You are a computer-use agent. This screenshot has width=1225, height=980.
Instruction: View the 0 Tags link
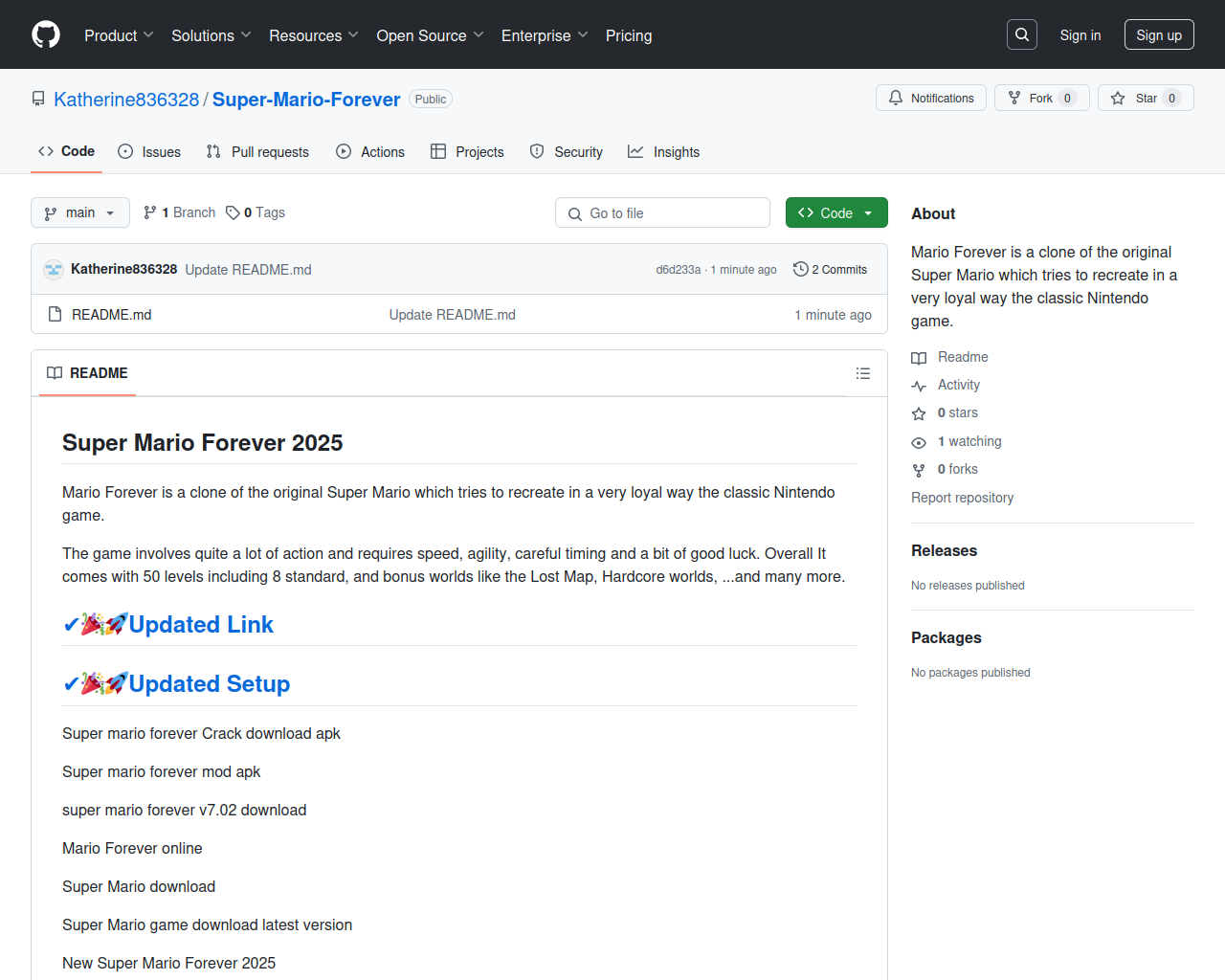(256, 212)
